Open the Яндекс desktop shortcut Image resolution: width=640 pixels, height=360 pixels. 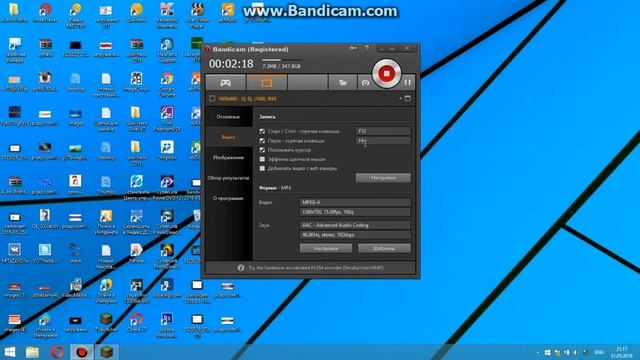point(136,253)
